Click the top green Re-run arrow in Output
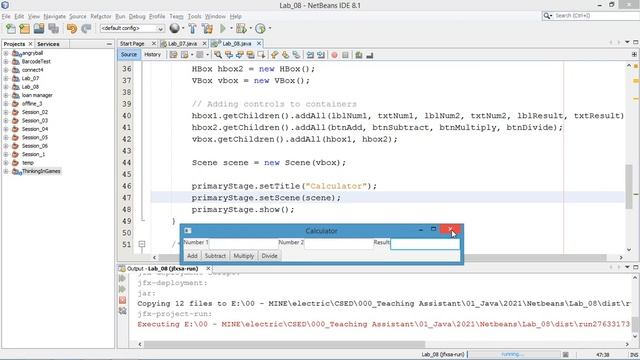 (x=122, y=278)
